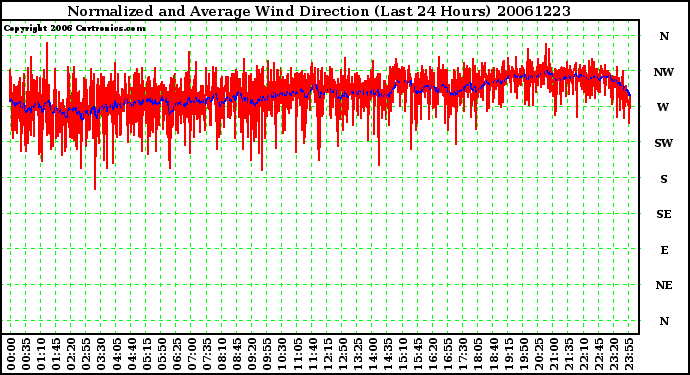Click the NW direction label
The width and height of the screenshot is (690, 375).
[664, 72]
